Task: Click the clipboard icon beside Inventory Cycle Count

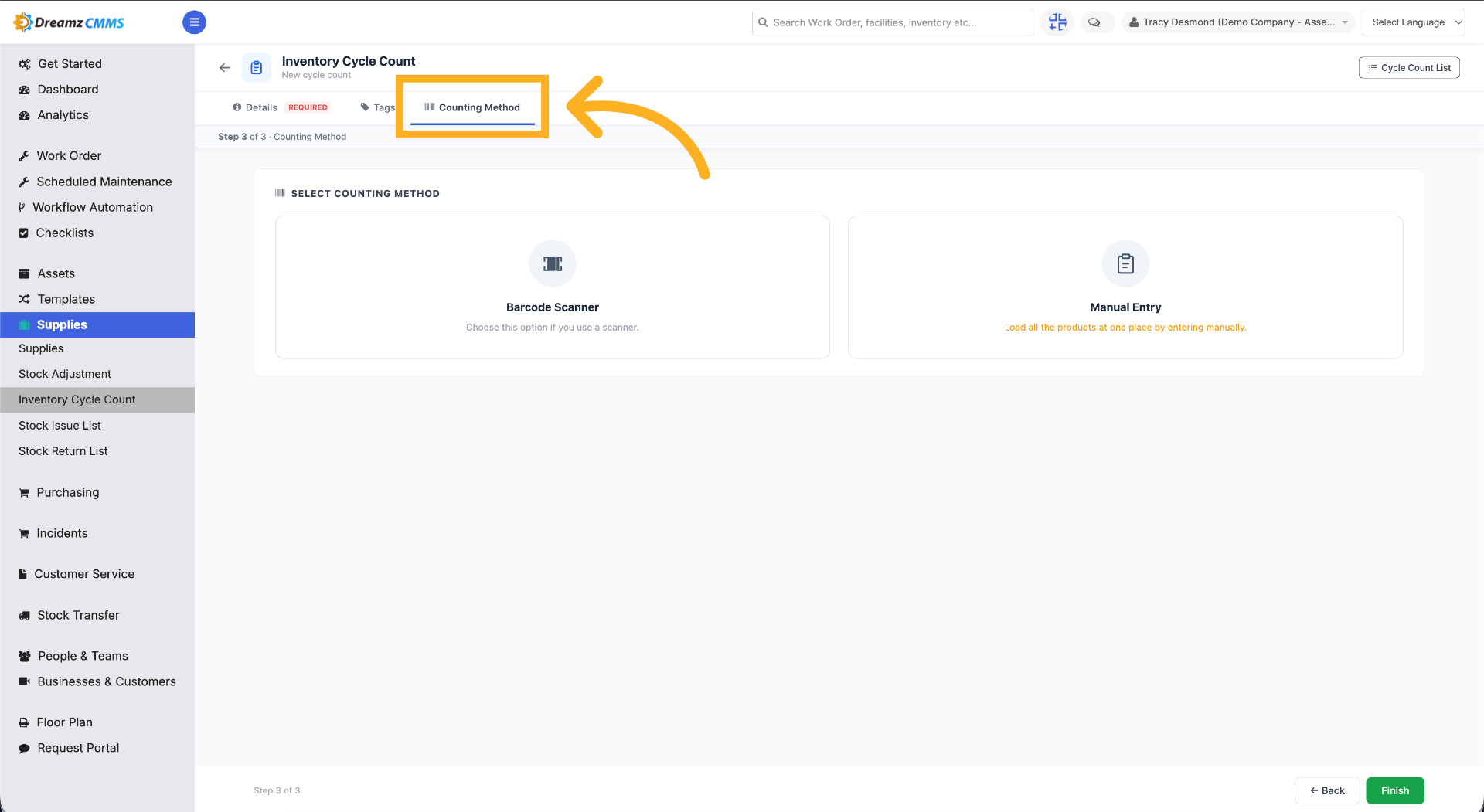Action: coord(257,68)
